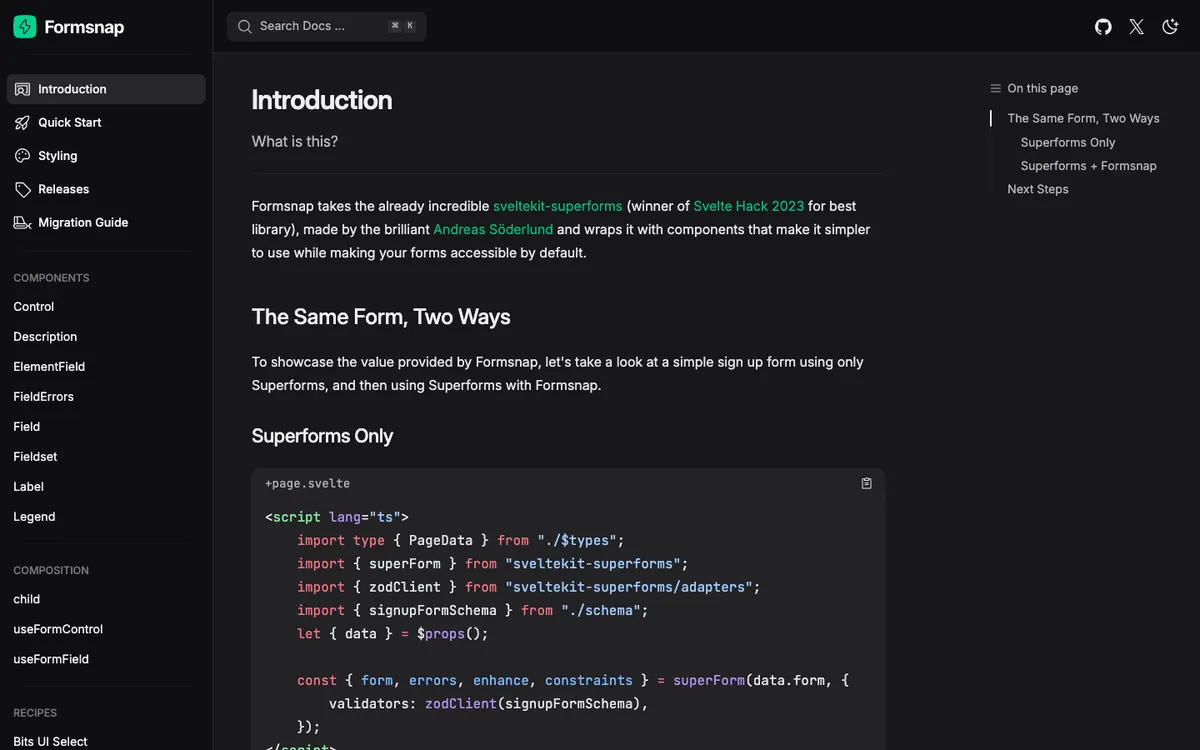The image size is (1200, 750).
Task: Click the zodClient(signupFormSchema) code line
Action: coord(489,704)
